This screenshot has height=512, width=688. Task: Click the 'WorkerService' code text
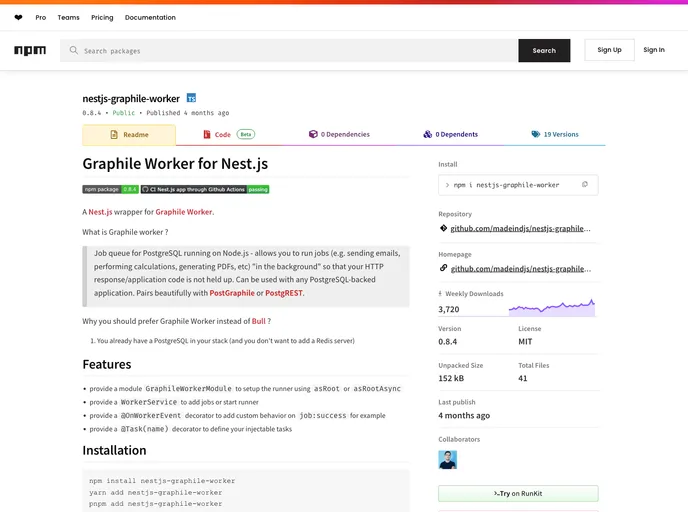coord(149,402)
